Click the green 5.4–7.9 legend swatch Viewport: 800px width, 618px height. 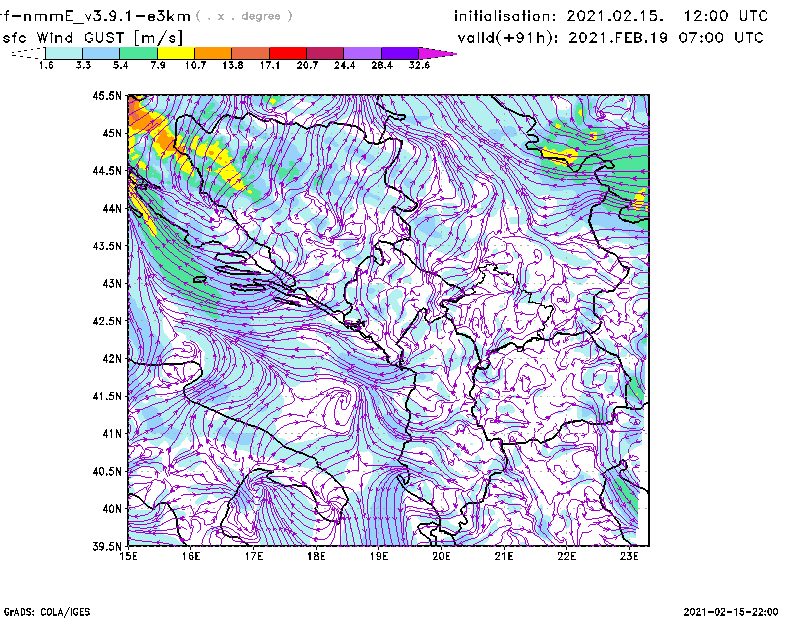click(x=138, y=53)
